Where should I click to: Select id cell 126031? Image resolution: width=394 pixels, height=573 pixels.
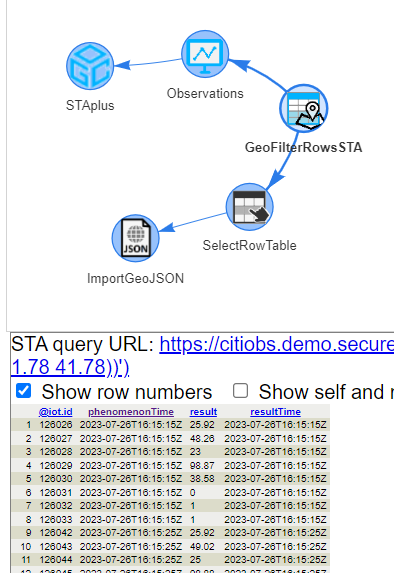(56, 493)
